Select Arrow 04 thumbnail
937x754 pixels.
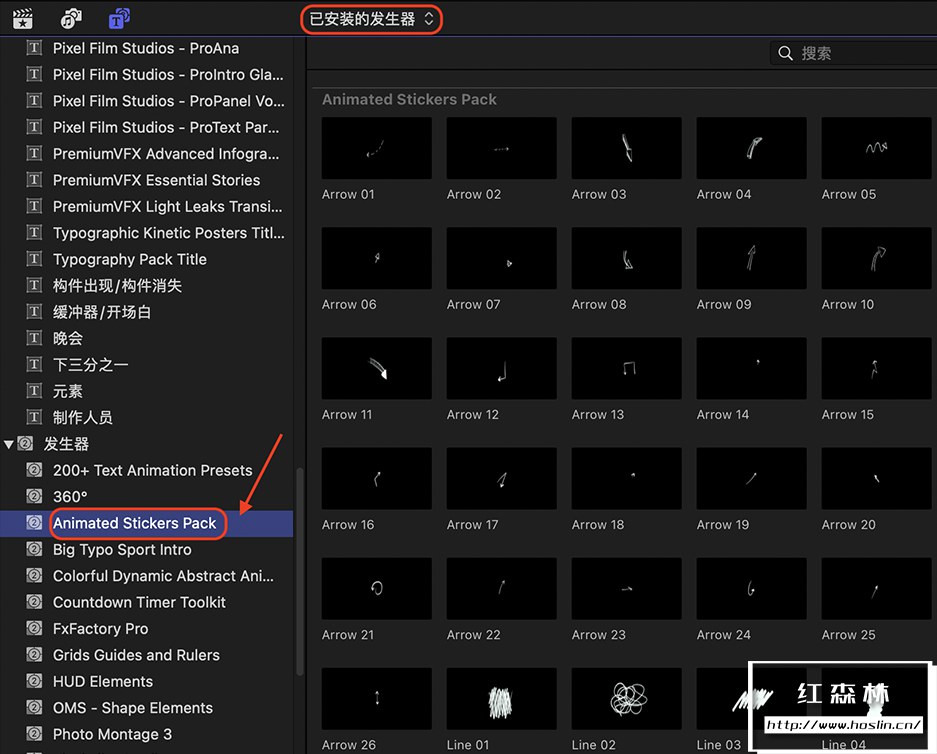point(751,148)
